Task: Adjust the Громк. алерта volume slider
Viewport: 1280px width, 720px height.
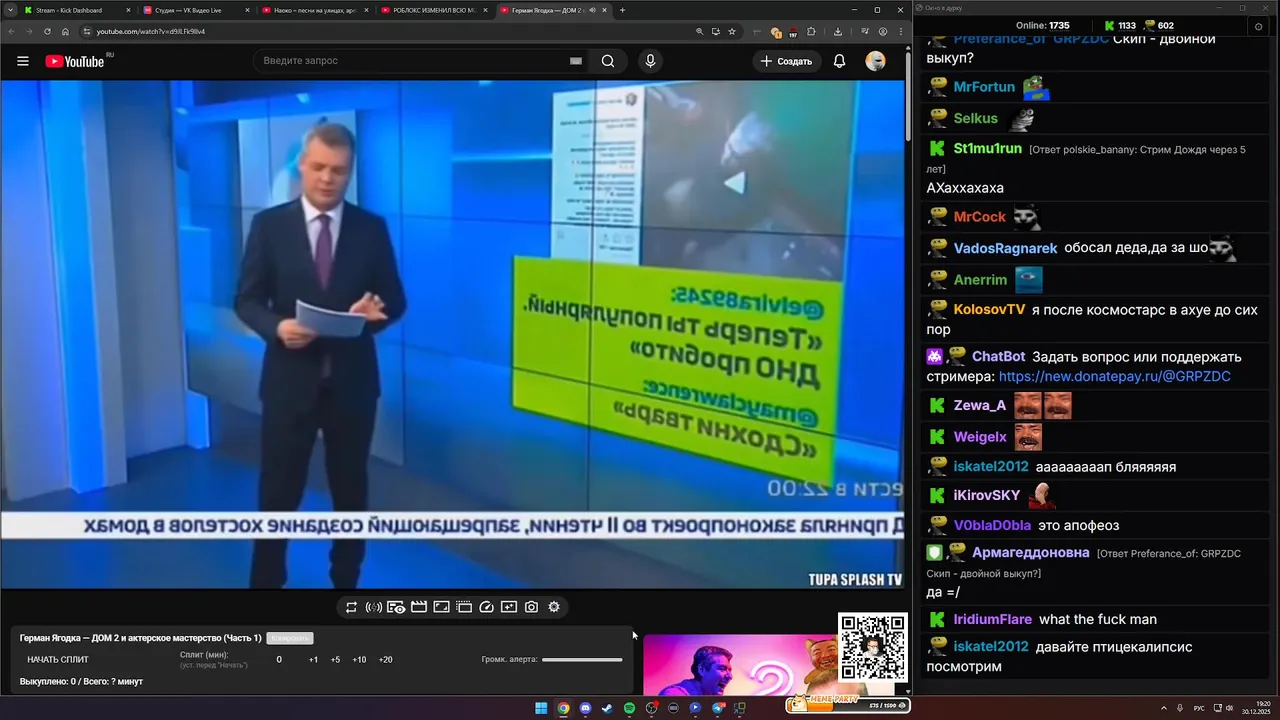Action: click(582, 660)
